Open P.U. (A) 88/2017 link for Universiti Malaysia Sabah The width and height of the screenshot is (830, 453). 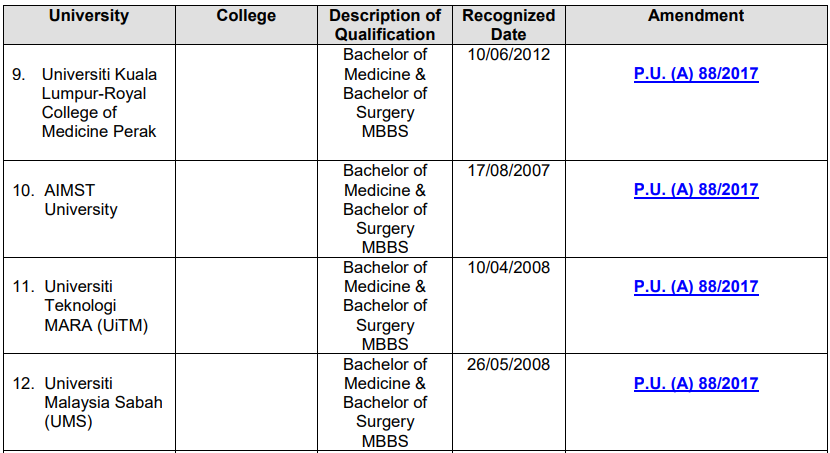tap(696, 384)
